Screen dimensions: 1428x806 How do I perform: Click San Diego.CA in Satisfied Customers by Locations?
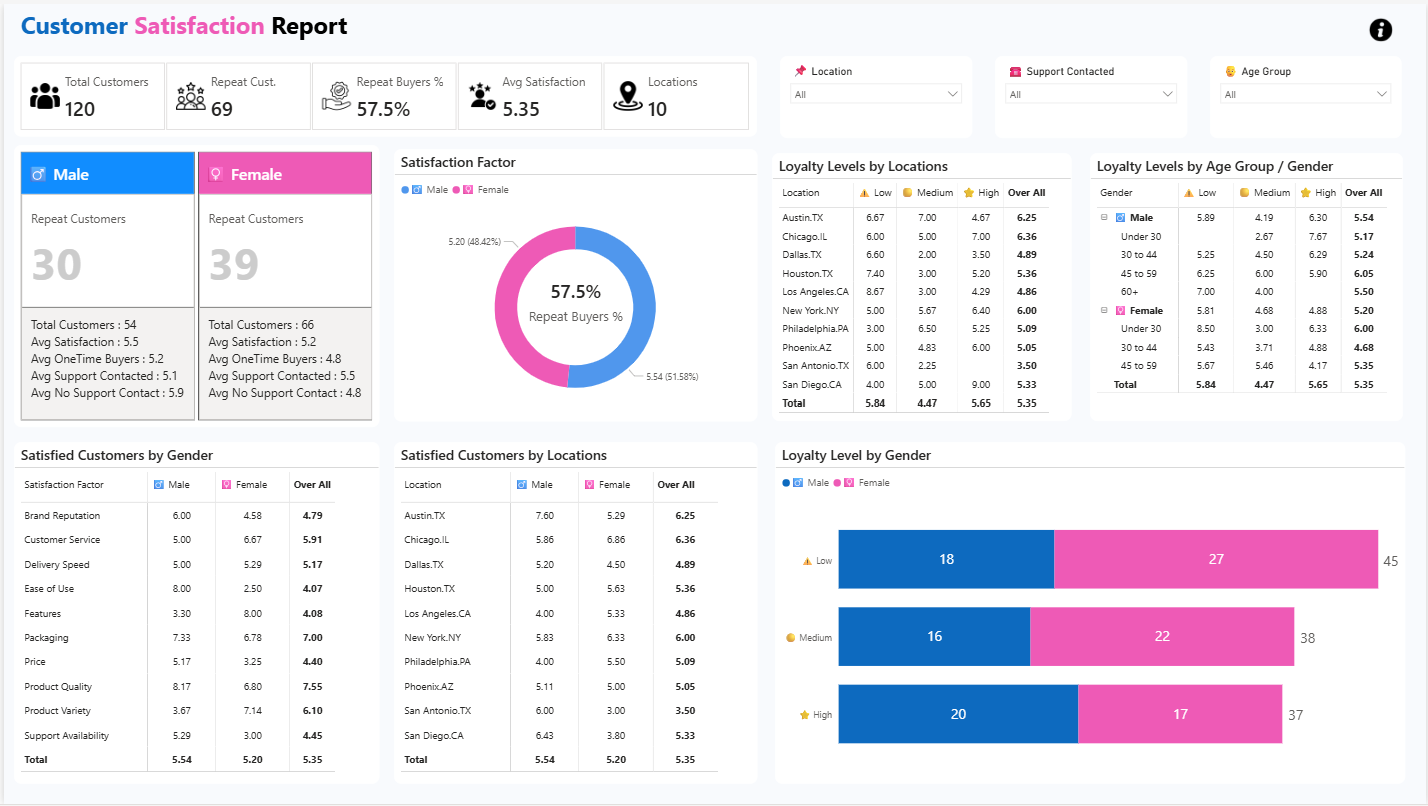pos(559,736)
